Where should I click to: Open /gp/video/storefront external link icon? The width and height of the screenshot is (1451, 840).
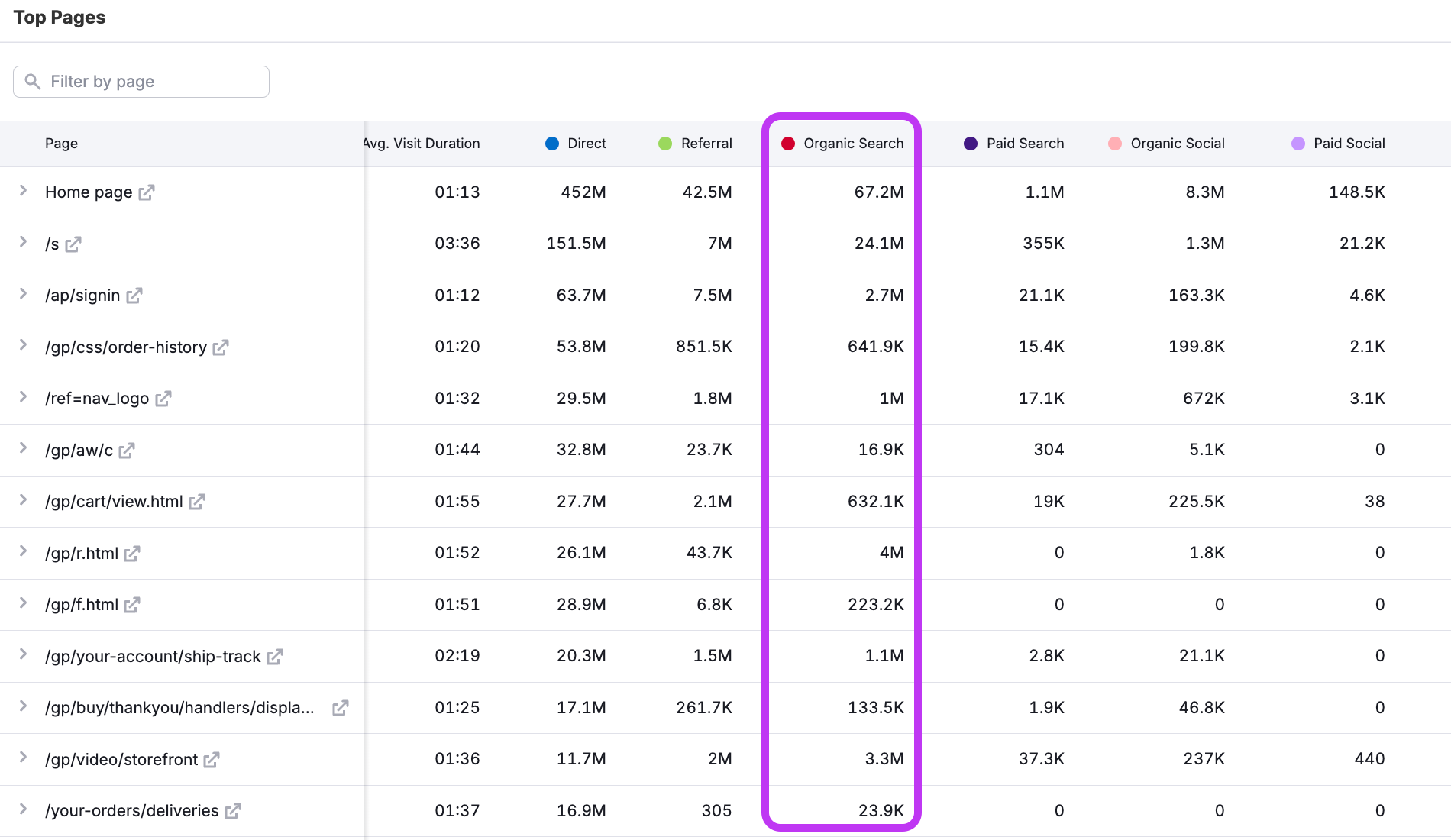(212, 759)
